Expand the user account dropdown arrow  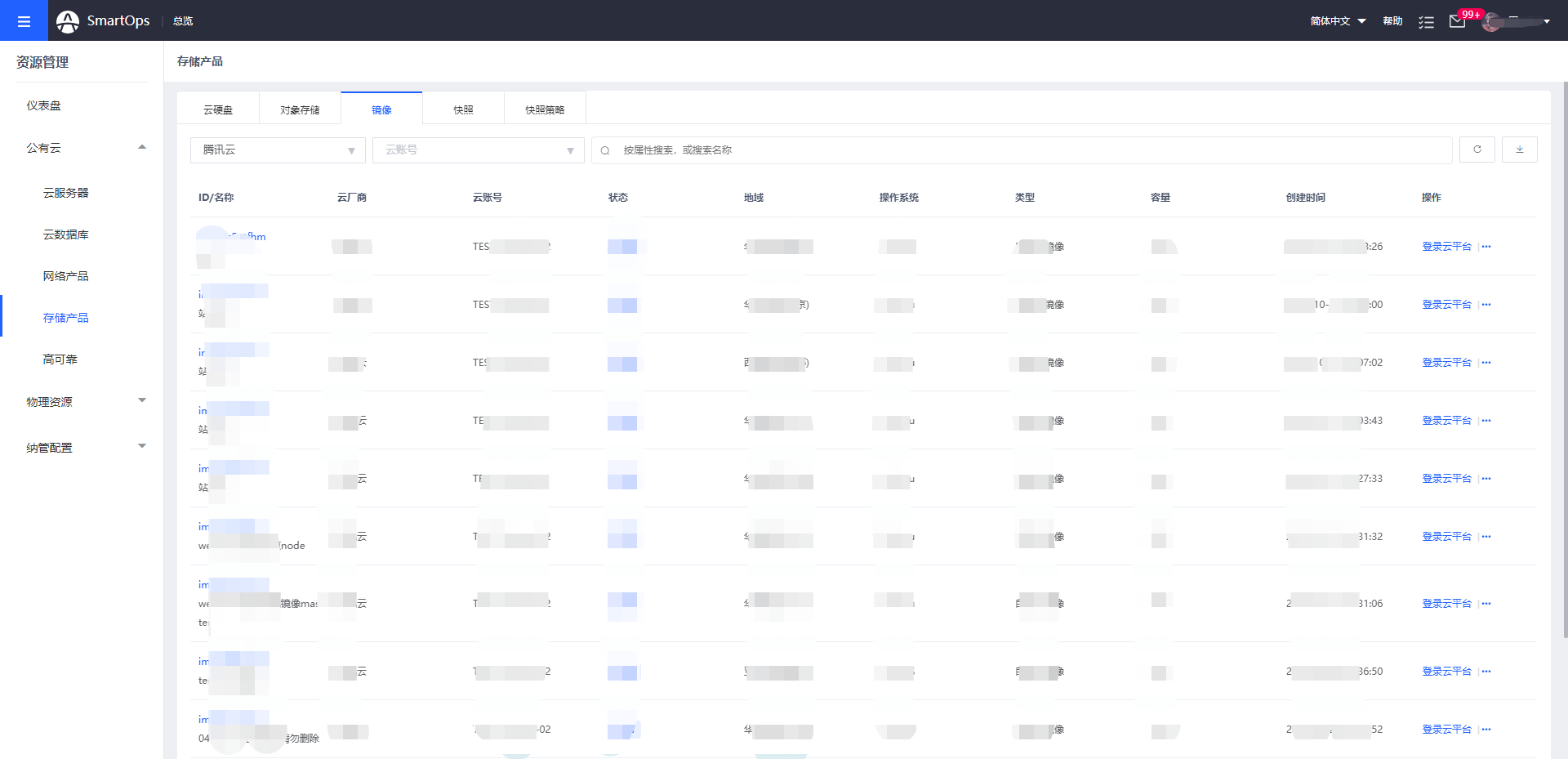[1547, 22]
